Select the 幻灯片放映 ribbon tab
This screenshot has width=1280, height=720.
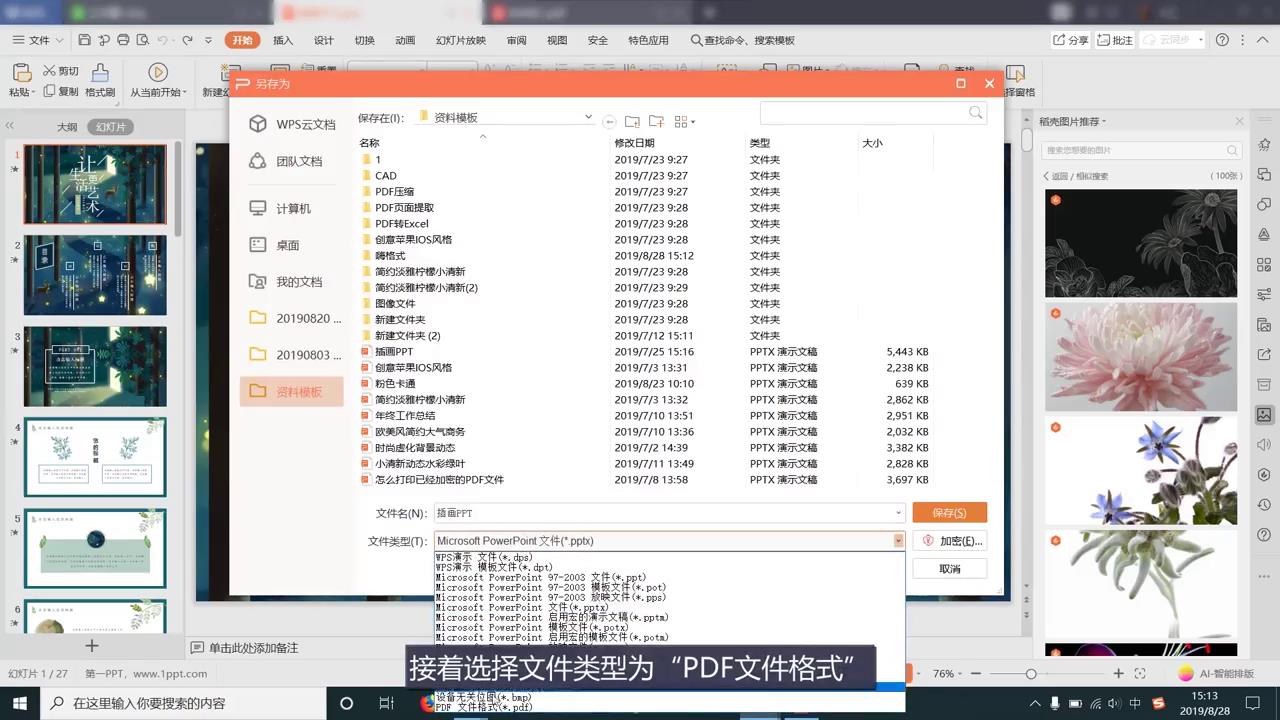pos(461,40)
